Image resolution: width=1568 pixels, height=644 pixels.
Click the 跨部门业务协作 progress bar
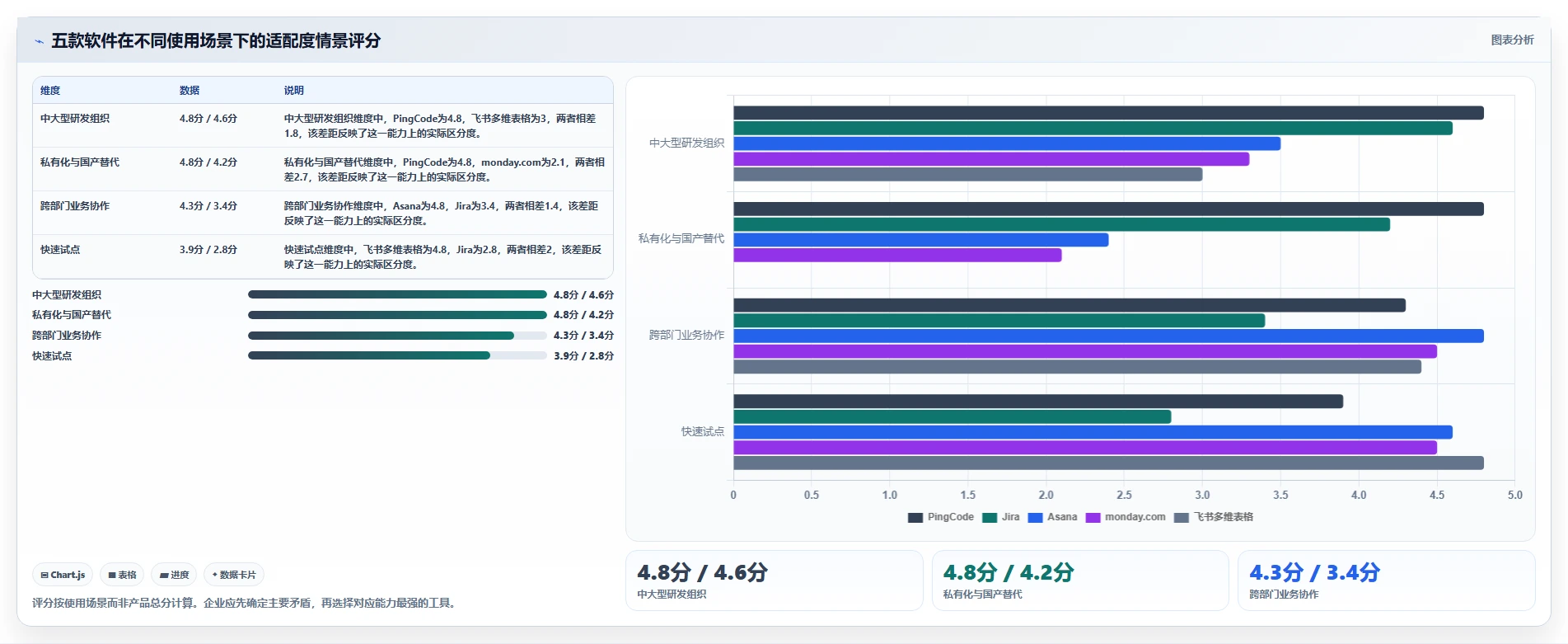click(397, 336)
